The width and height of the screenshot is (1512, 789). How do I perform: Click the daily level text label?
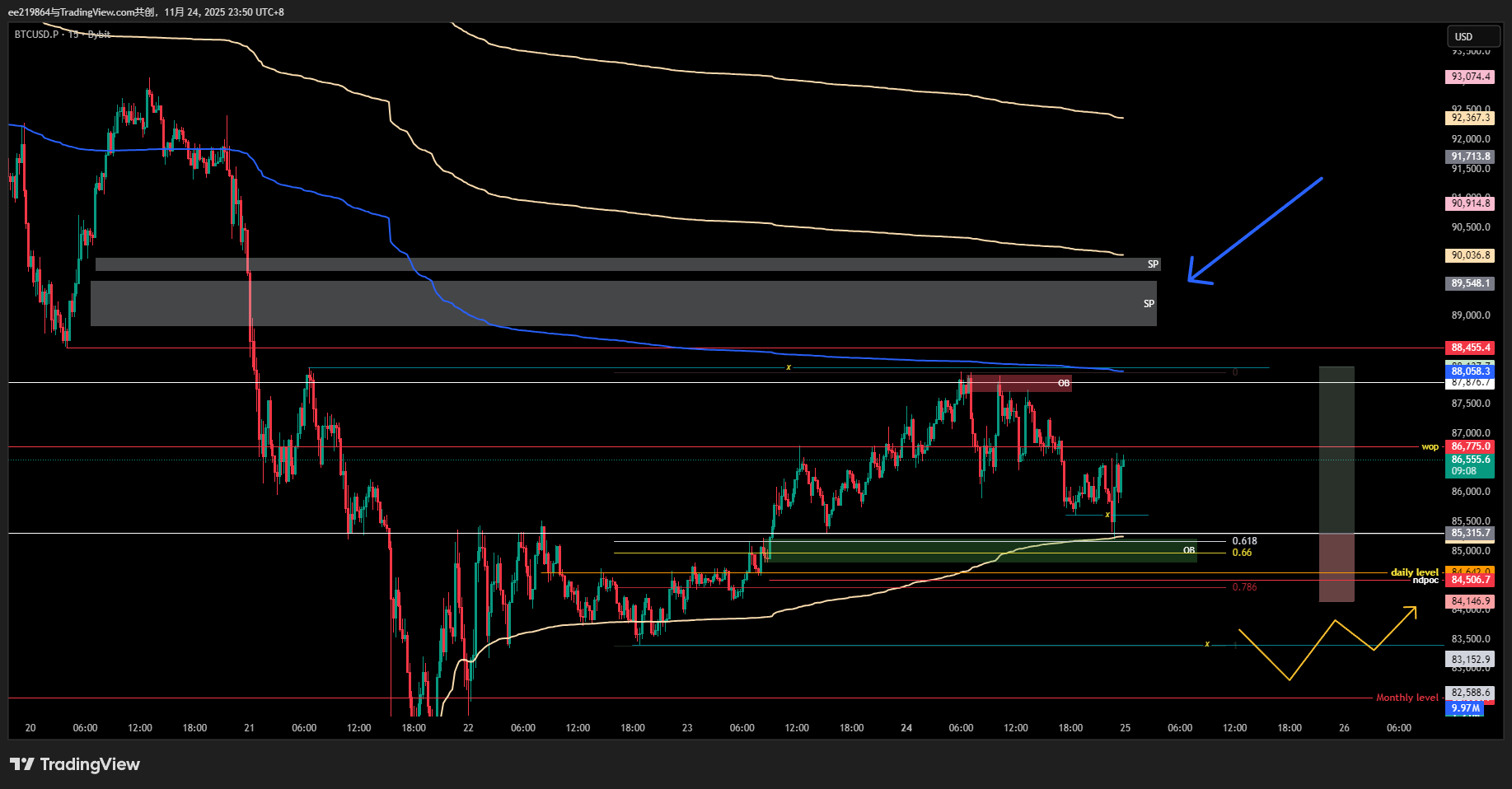coord(1414,572)
